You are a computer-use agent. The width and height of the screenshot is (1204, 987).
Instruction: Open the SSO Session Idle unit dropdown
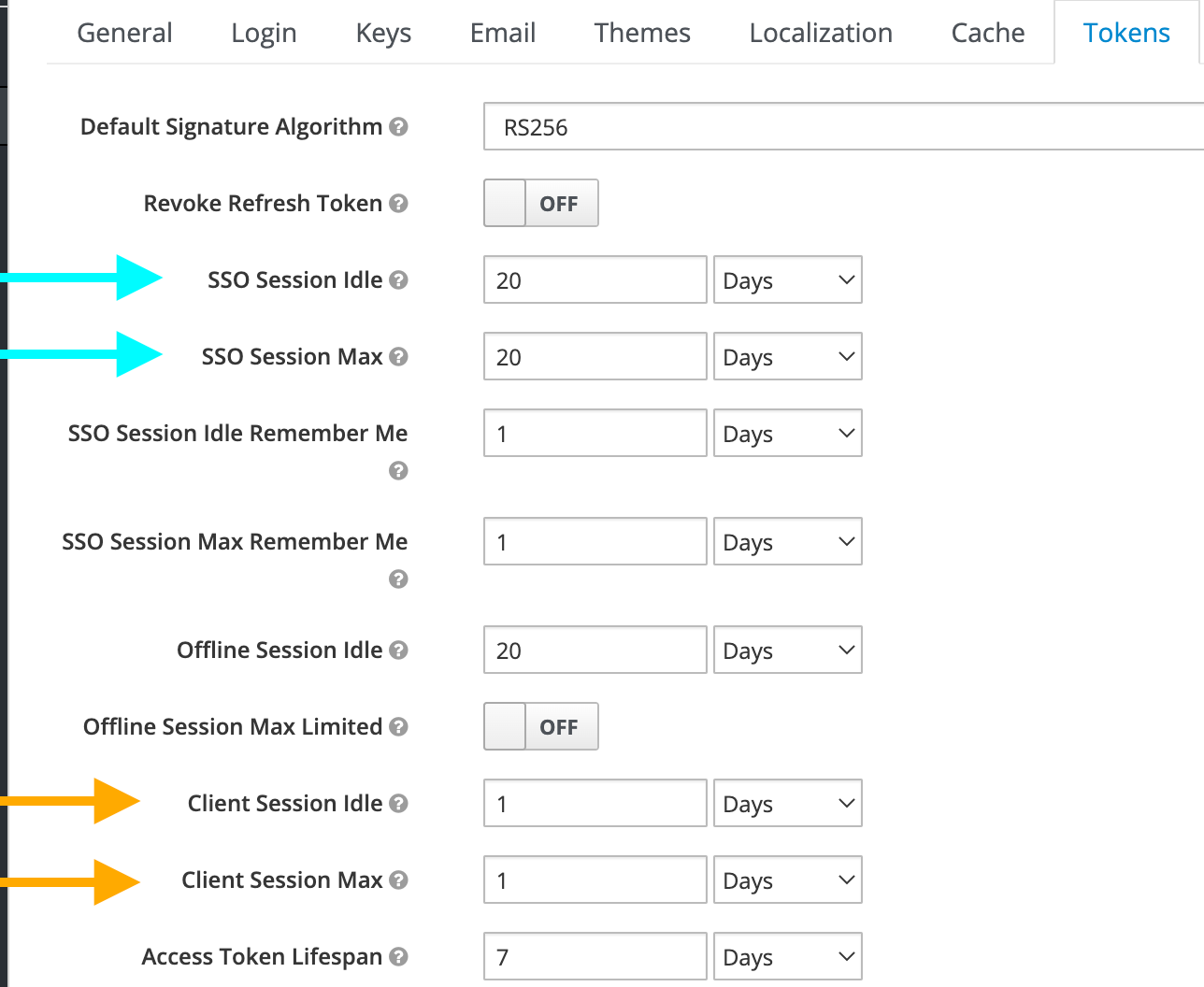pyautogui.click(x=787, y=280)
